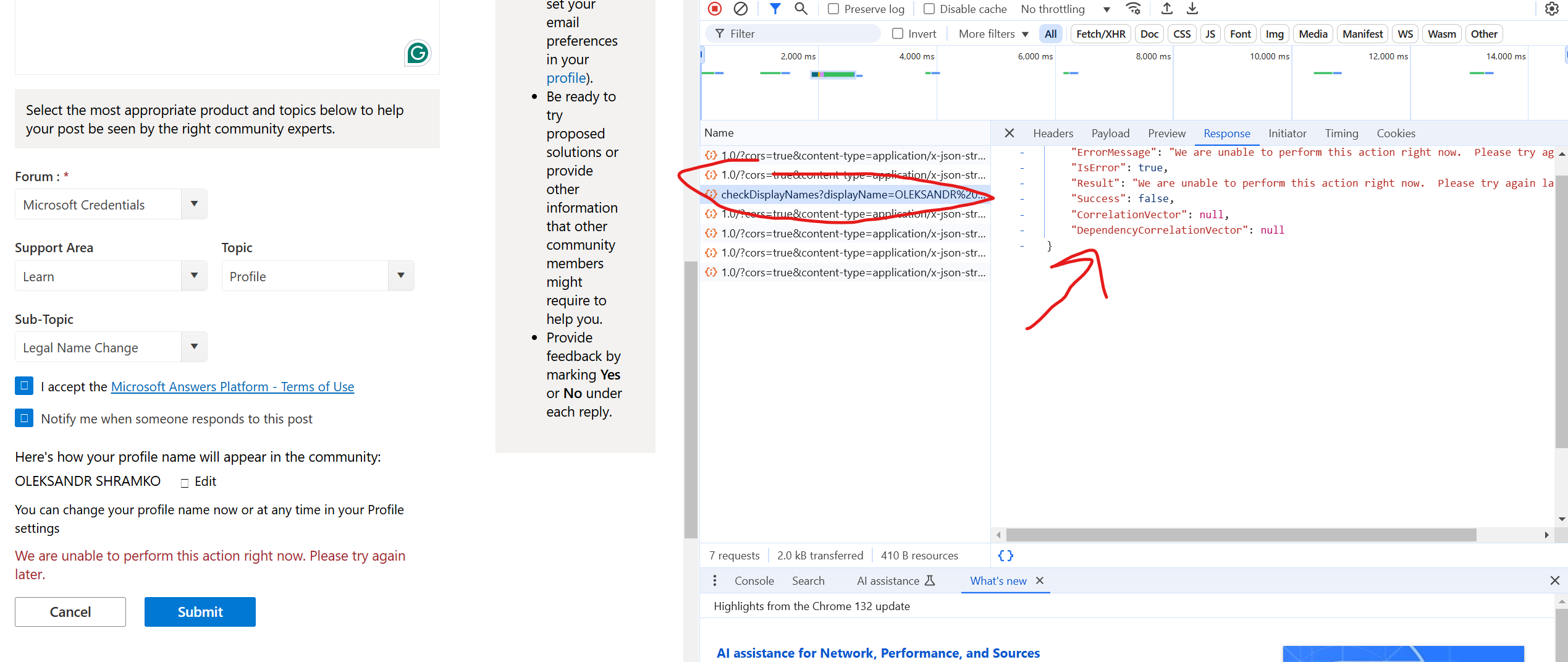Filter requests by Img
This screenshot has height=662, width=1568.
pos(1274,33)
